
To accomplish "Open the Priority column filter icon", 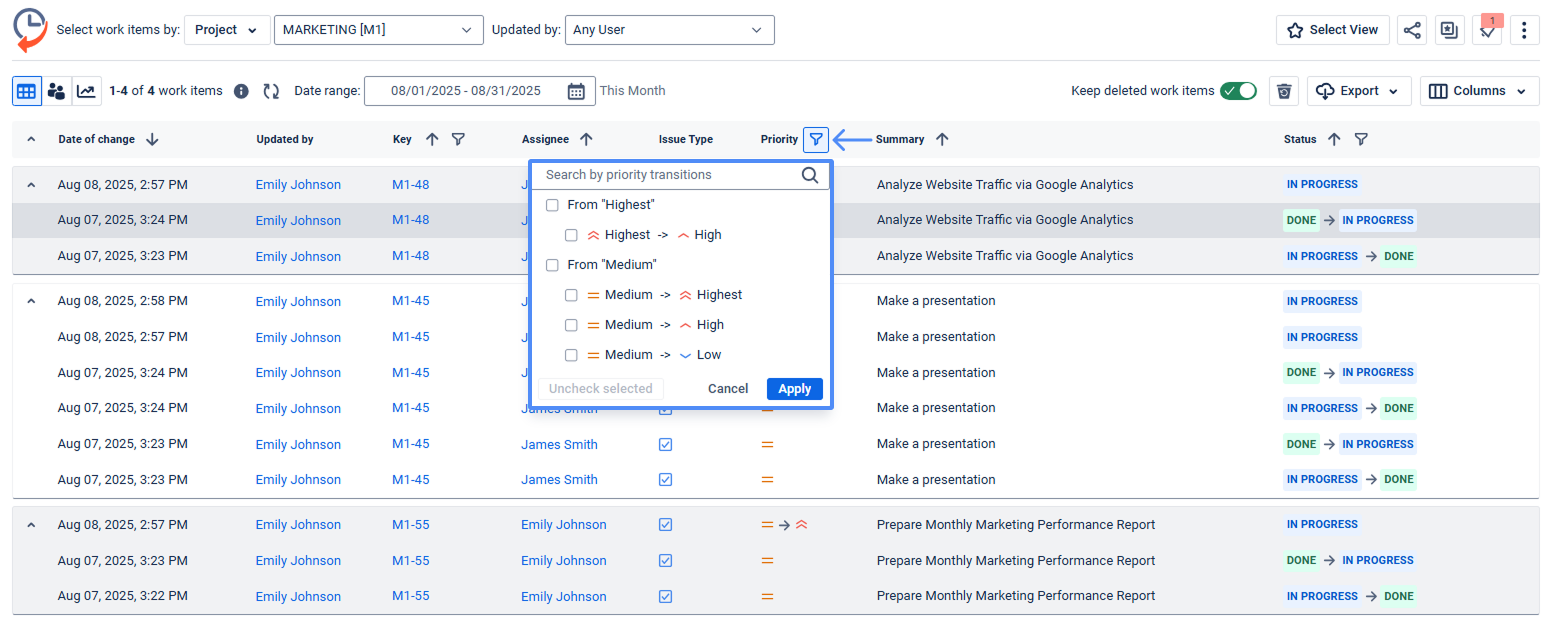I will (x=816, y=140).
